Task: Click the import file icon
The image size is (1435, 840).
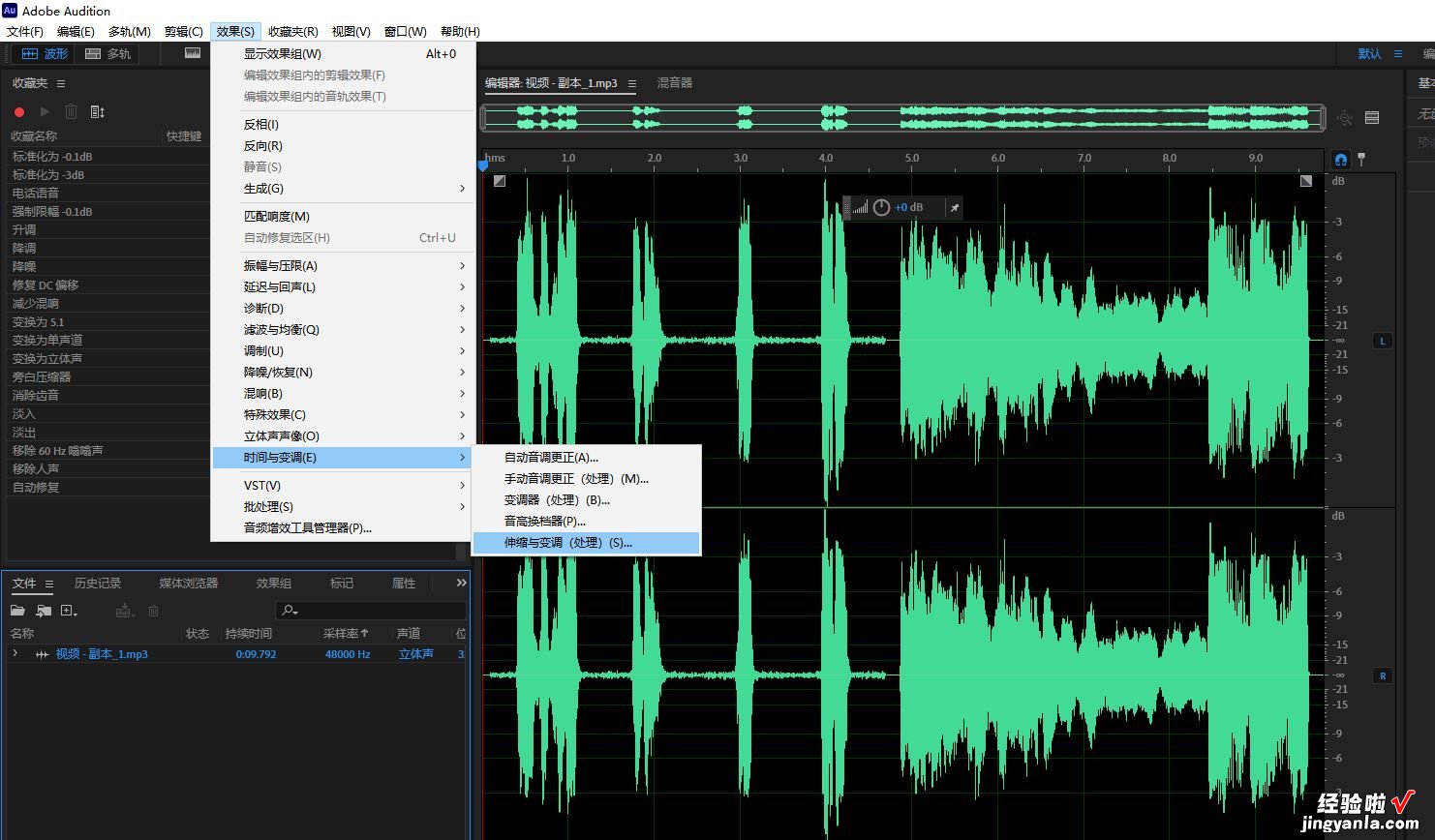Action: tap(44, 611)
